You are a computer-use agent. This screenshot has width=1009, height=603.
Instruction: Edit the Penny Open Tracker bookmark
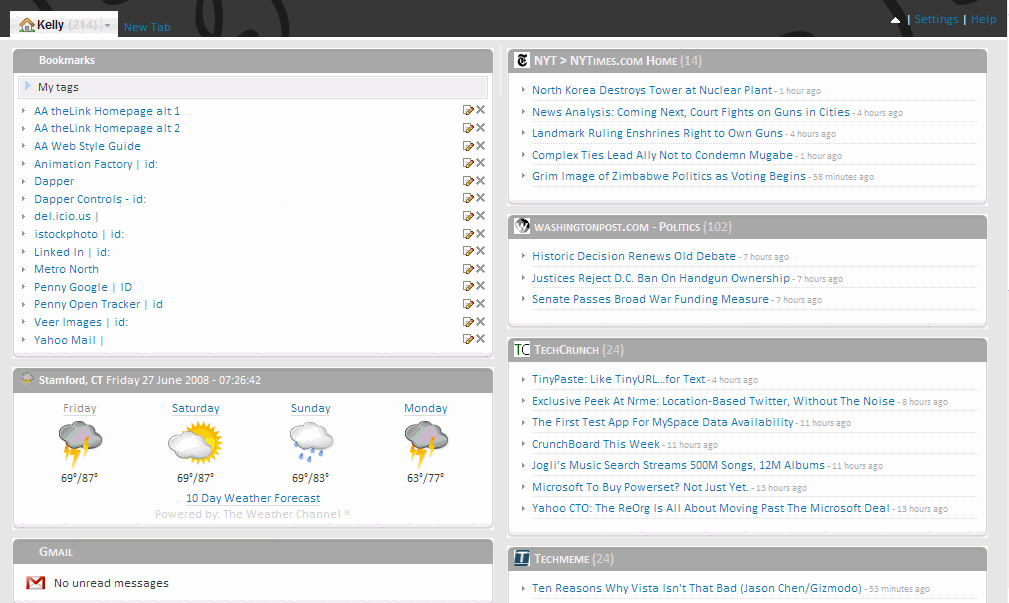pyautogui.click(x=468, y=304)
